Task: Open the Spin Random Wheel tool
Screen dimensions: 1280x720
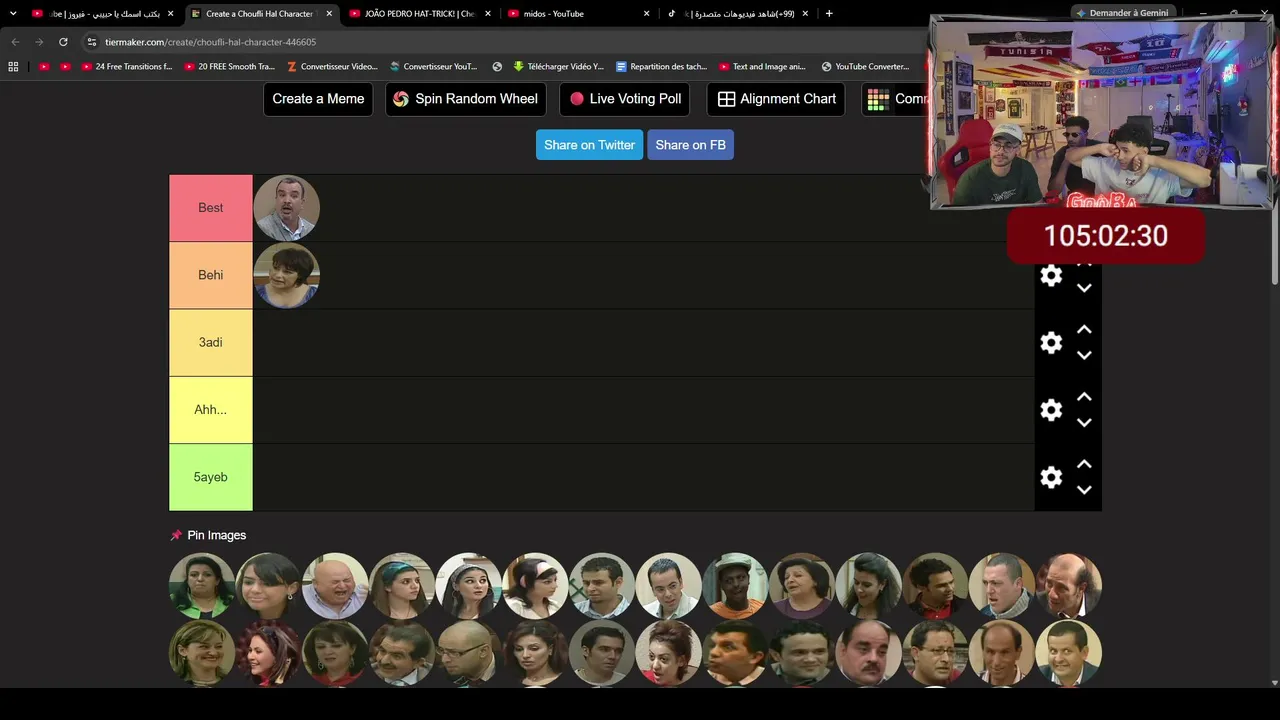Action: click(x=466, y=99)
